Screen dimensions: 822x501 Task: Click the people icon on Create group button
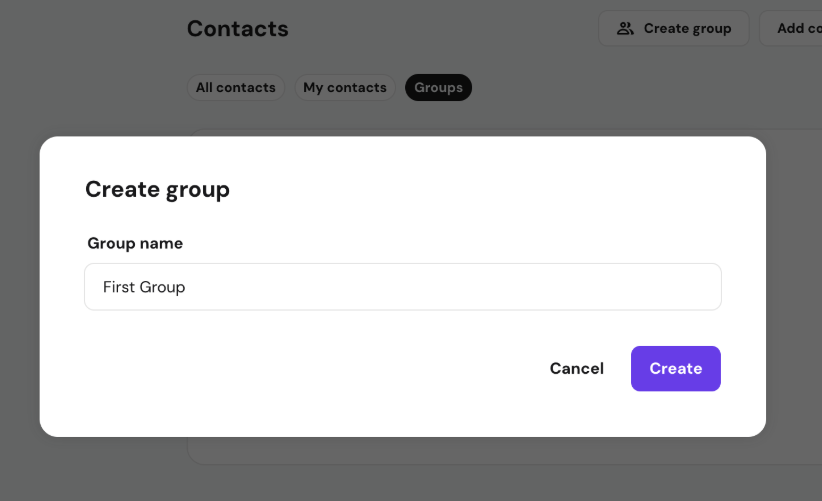click(625, 28)
